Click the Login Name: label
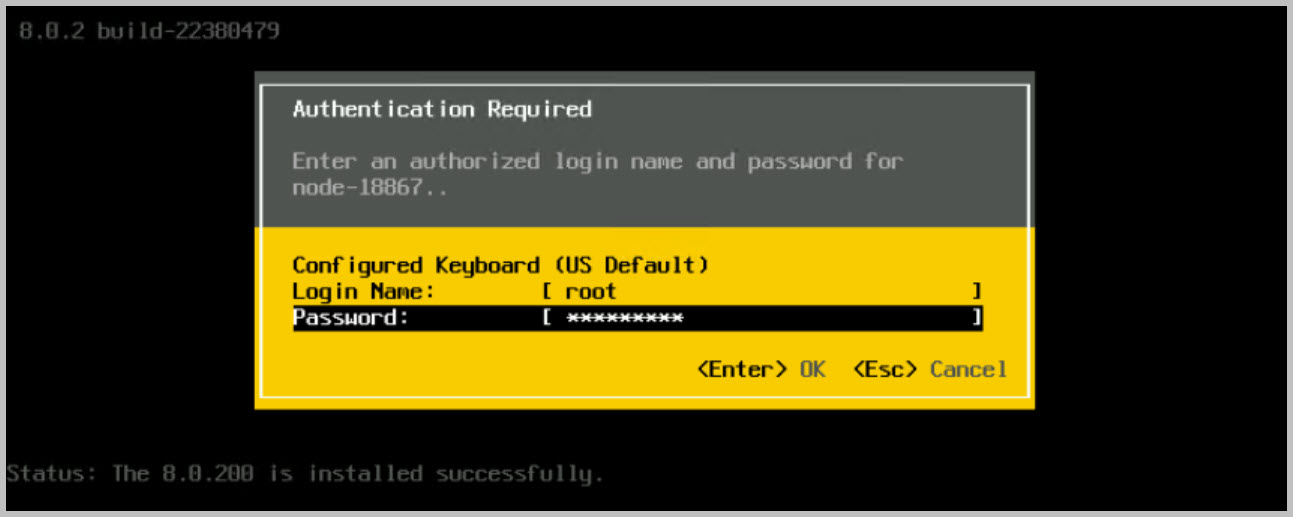The height and width of the screenshot is (517, 1293). pyautogui.click(x=364, y=292)
